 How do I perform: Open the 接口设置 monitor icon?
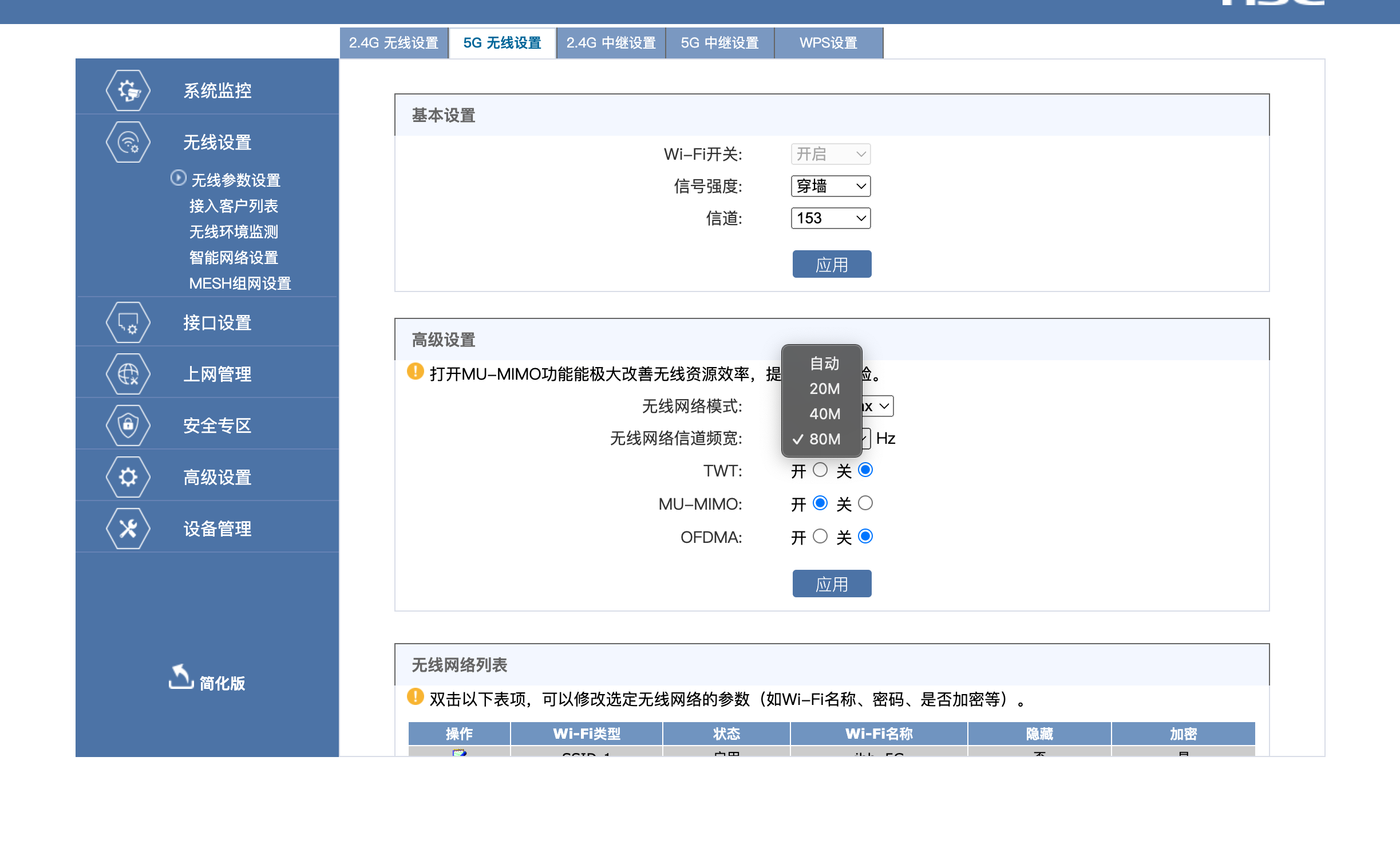128,323
